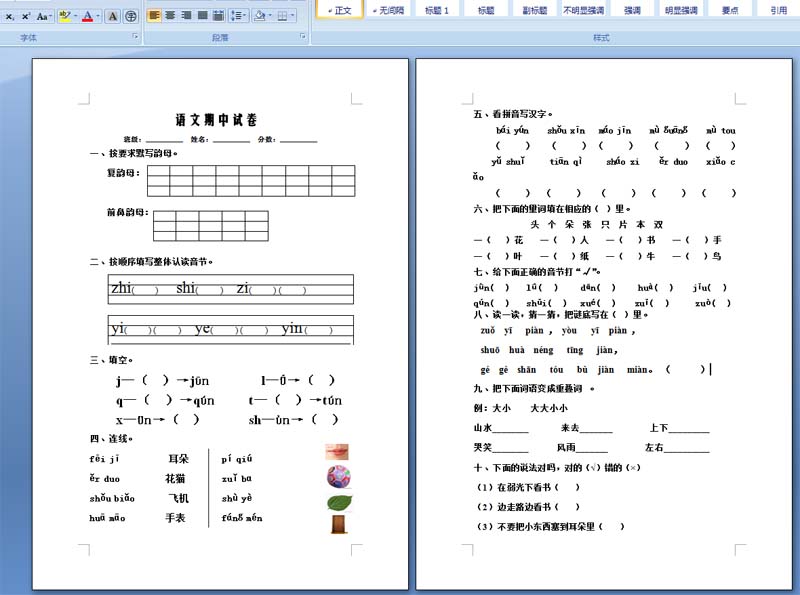
Task: Click the word 耳朵 in the matching exercise
Action: [x=179, y=459]
